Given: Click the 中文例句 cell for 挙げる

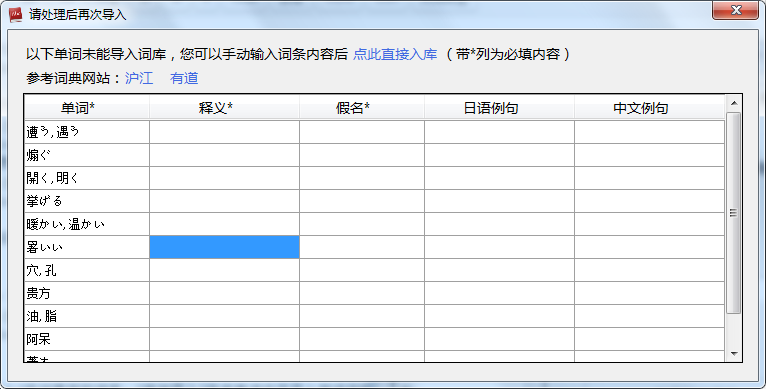Looking at the screenshot, I should coord(650,201).
